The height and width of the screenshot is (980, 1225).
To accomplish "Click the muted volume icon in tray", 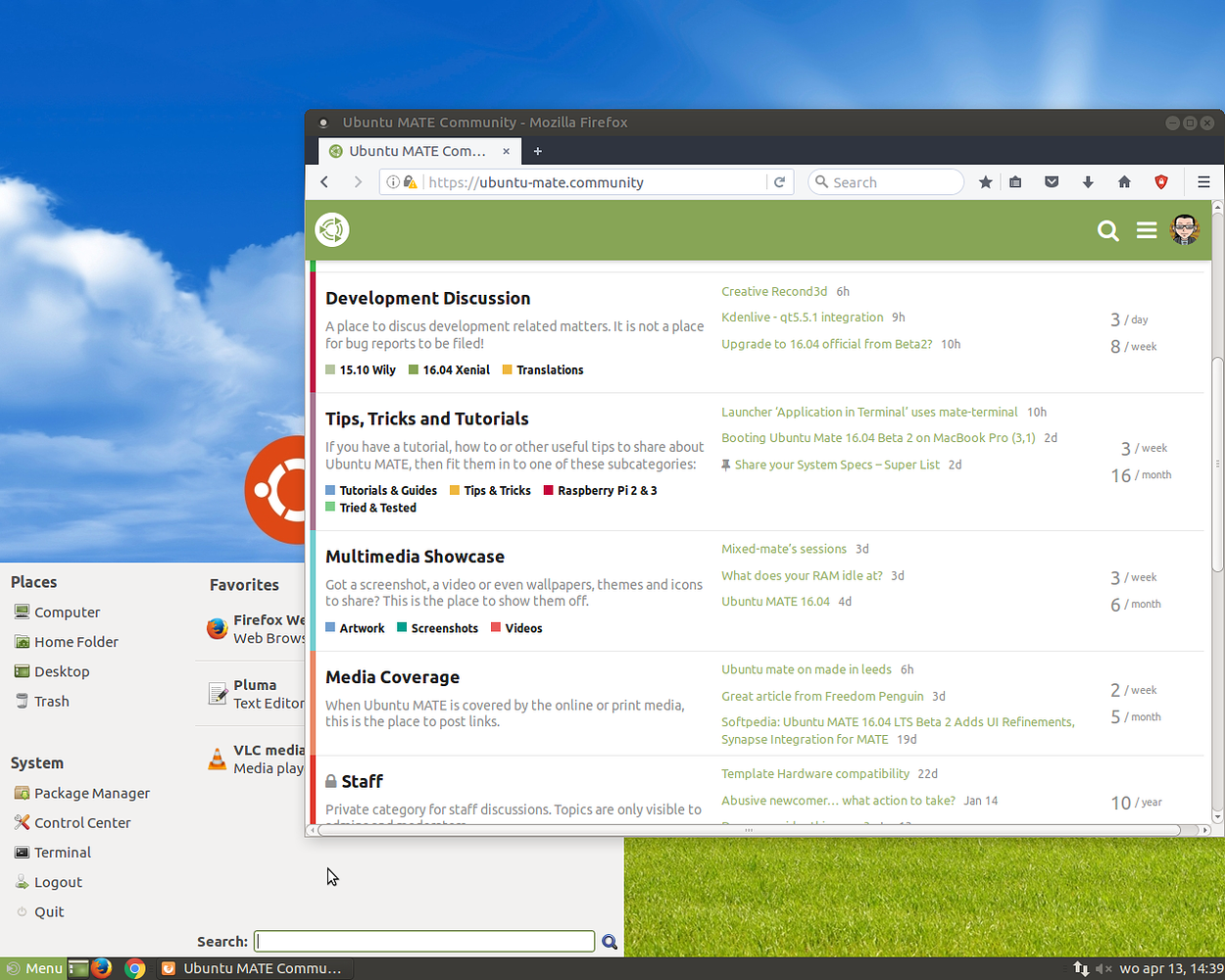I will 1103,968.
